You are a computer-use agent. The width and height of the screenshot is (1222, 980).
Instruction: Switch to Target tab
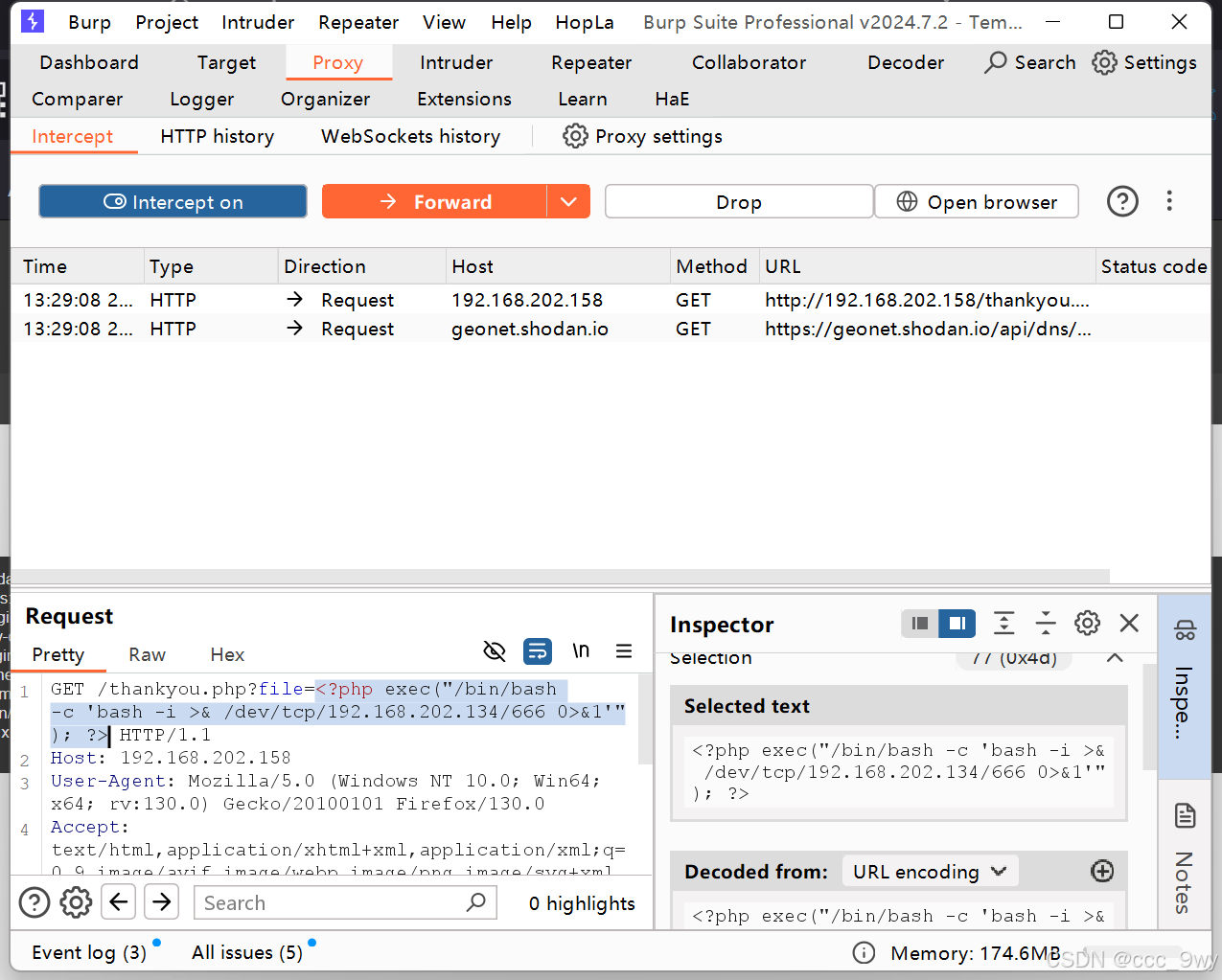click(x=226, y=62)
